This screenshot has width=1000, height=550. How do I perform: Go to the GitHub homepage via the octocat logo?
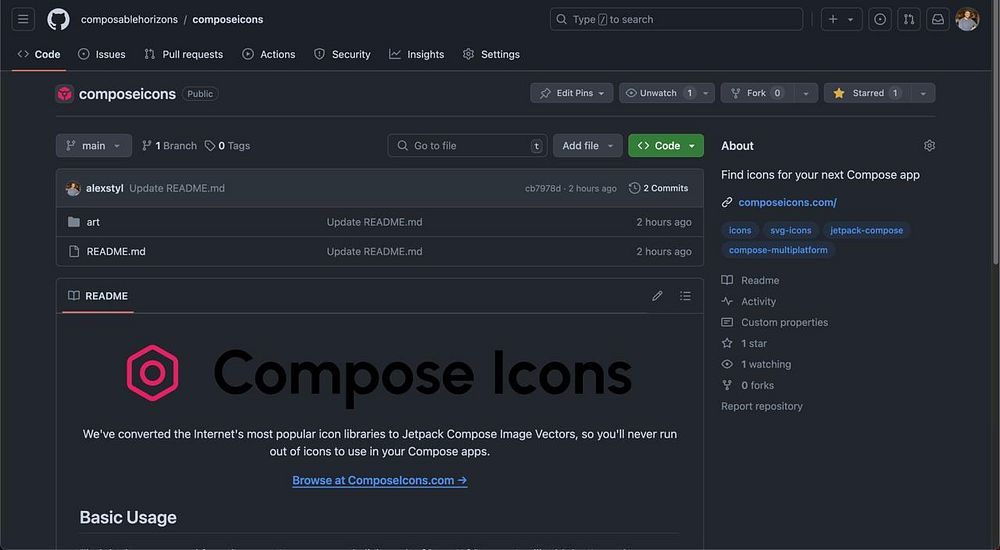(x=58, y=19)
